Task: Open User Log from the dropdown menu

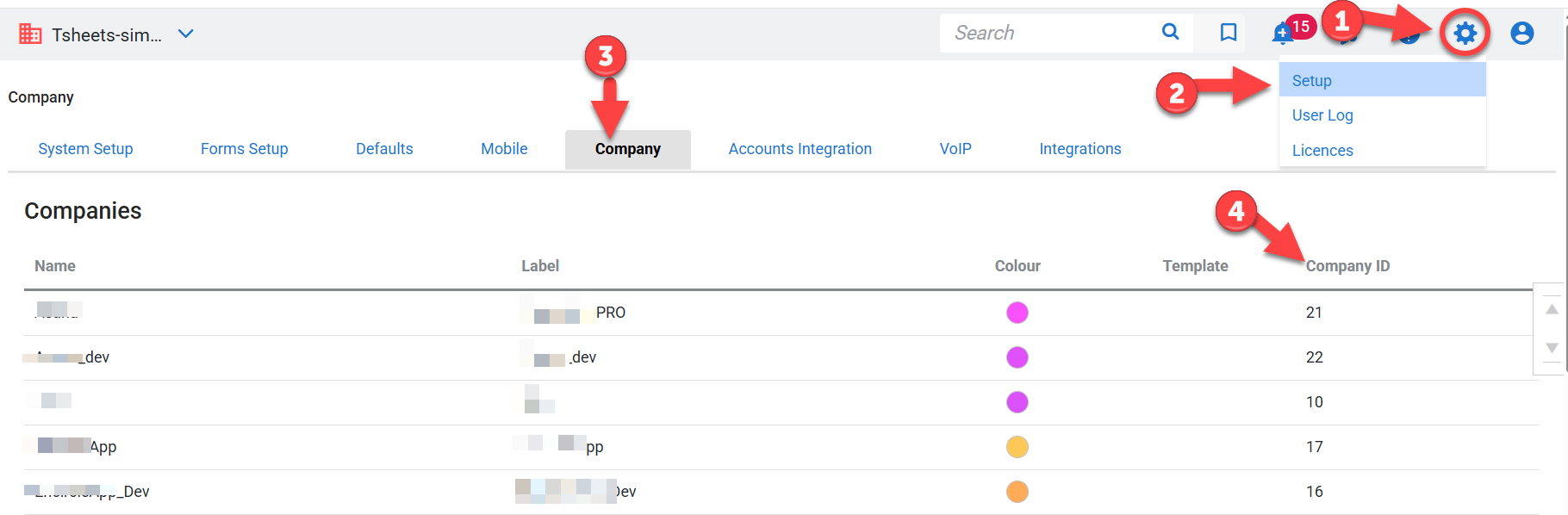Action: pos(1322,115)
